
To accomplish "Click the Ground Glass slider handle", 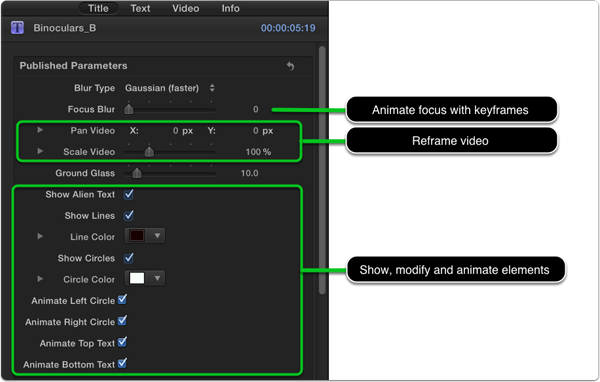I will [x=137, y=173].
